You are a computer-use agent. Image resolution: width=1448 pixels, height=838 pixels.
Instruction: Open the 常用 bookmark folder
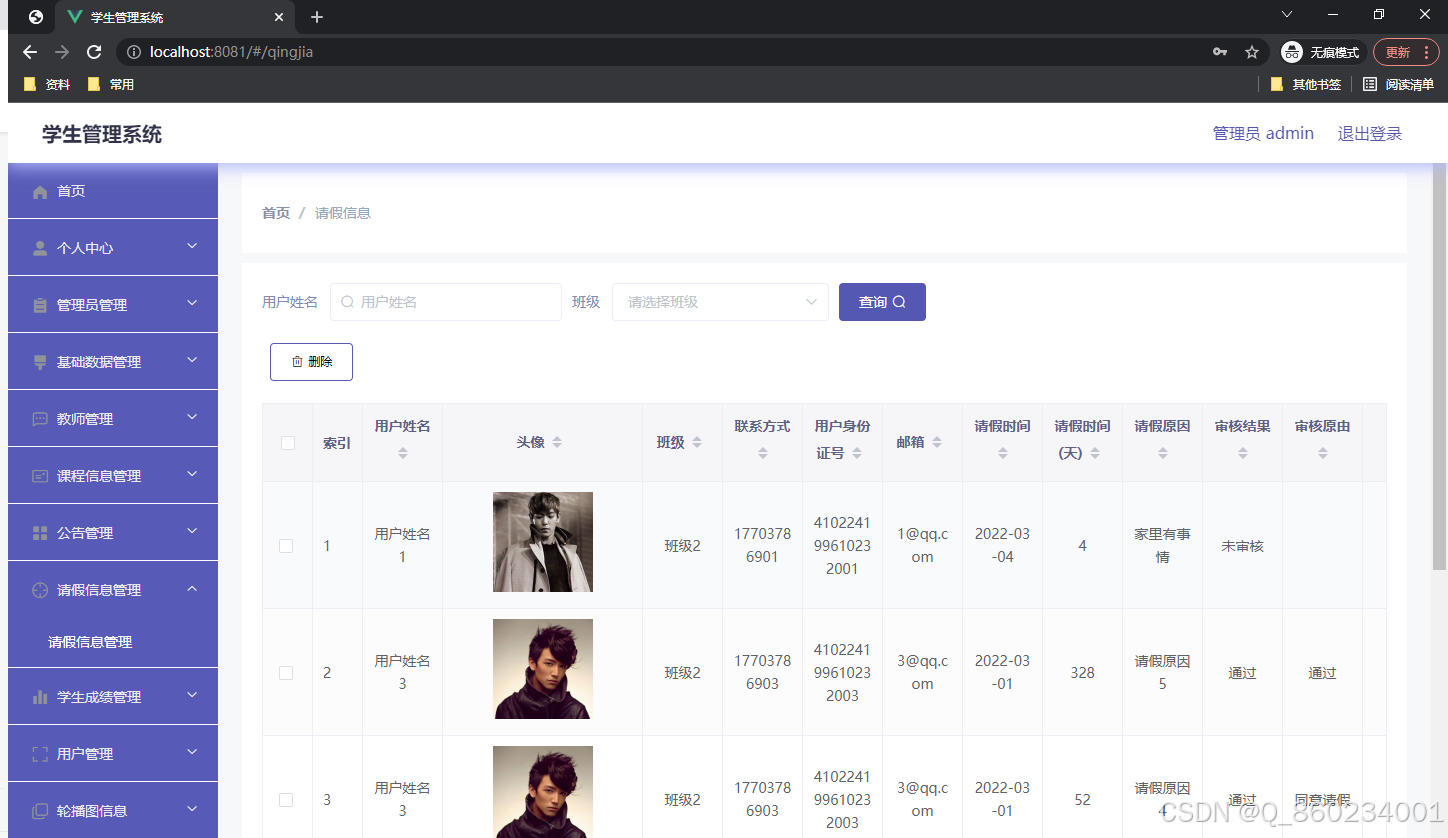coord(111,85)
